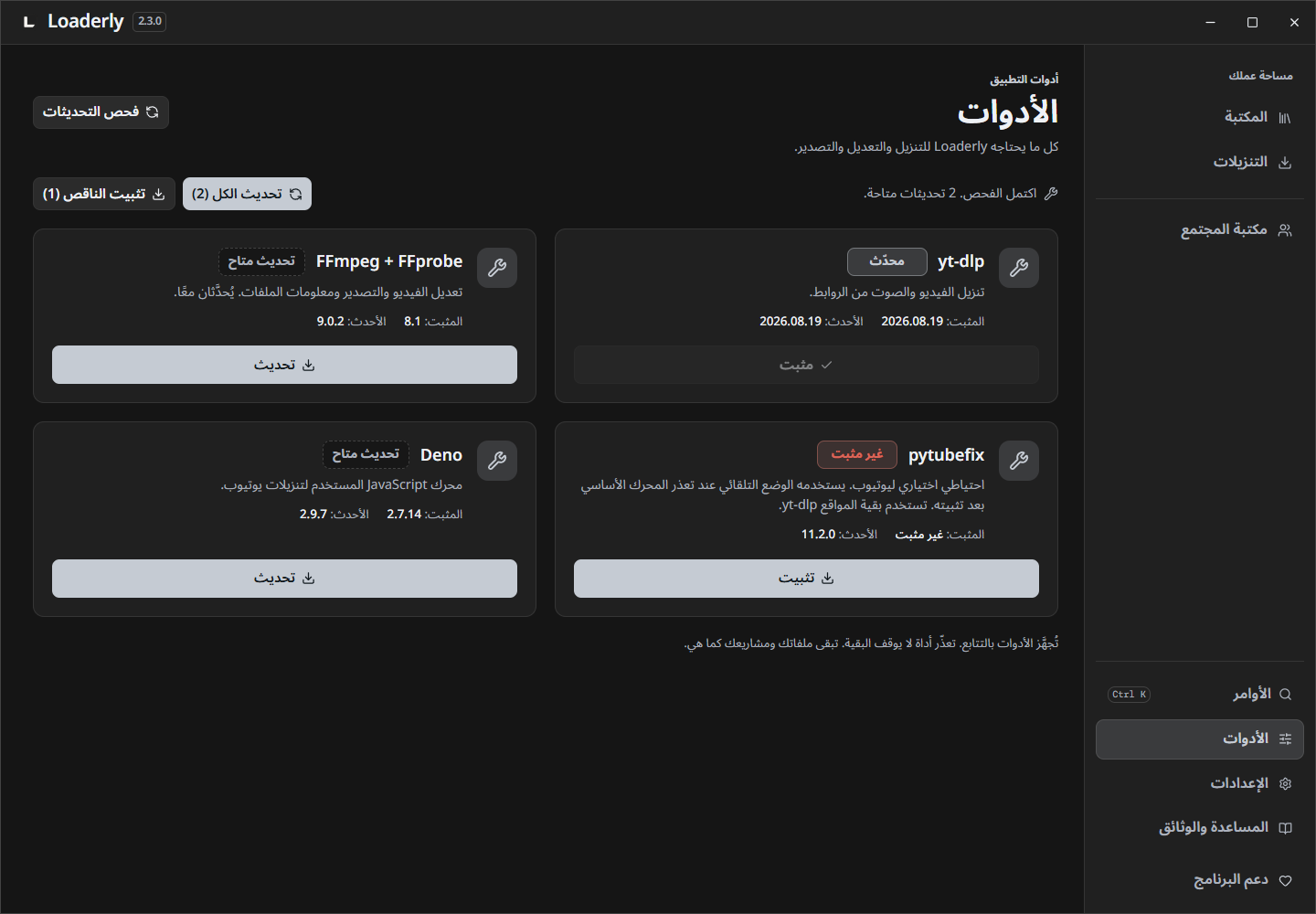This screenshot has width=1316, height=914.
Task: Click the pytubefix tool name
Action: pos(946,455)
